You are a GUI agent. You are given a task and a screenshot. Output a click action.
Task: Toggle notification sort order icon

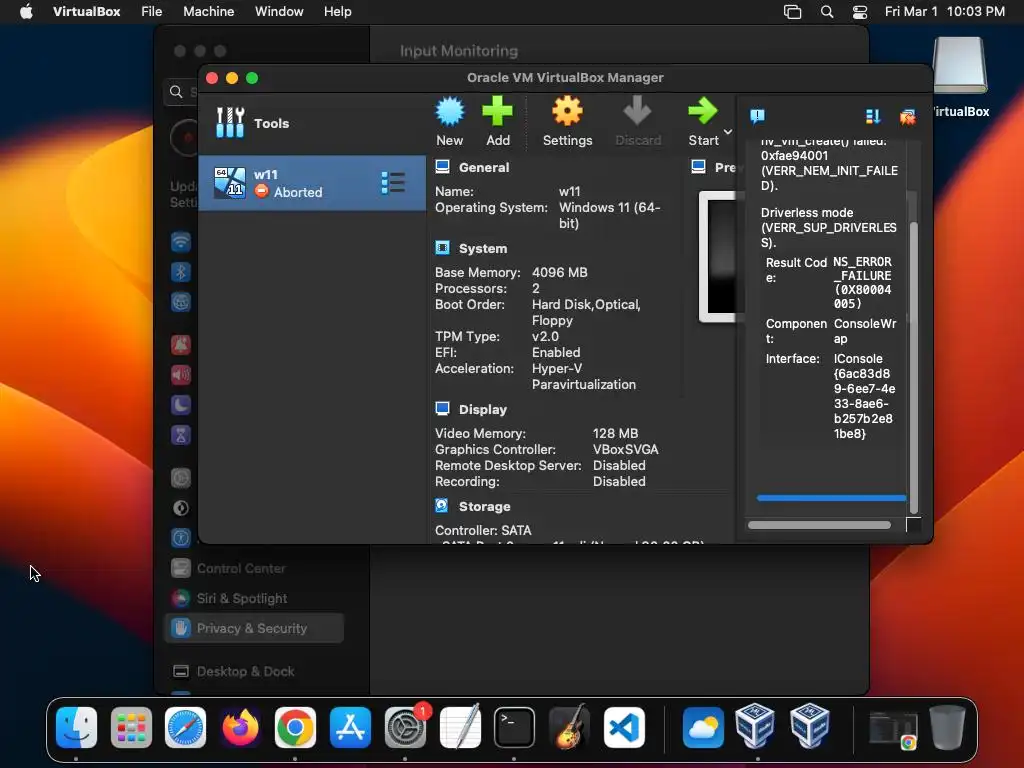(873, 116)
